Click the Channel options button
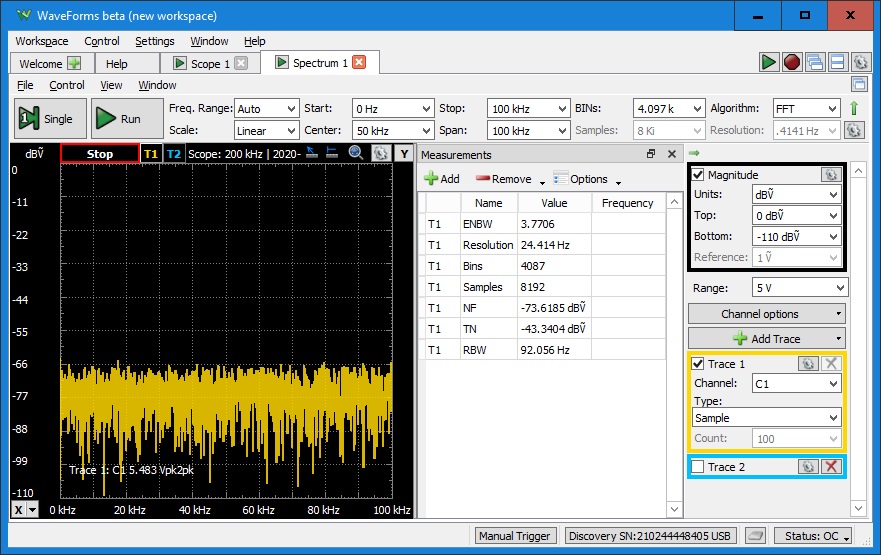 (x=767, y=314)
